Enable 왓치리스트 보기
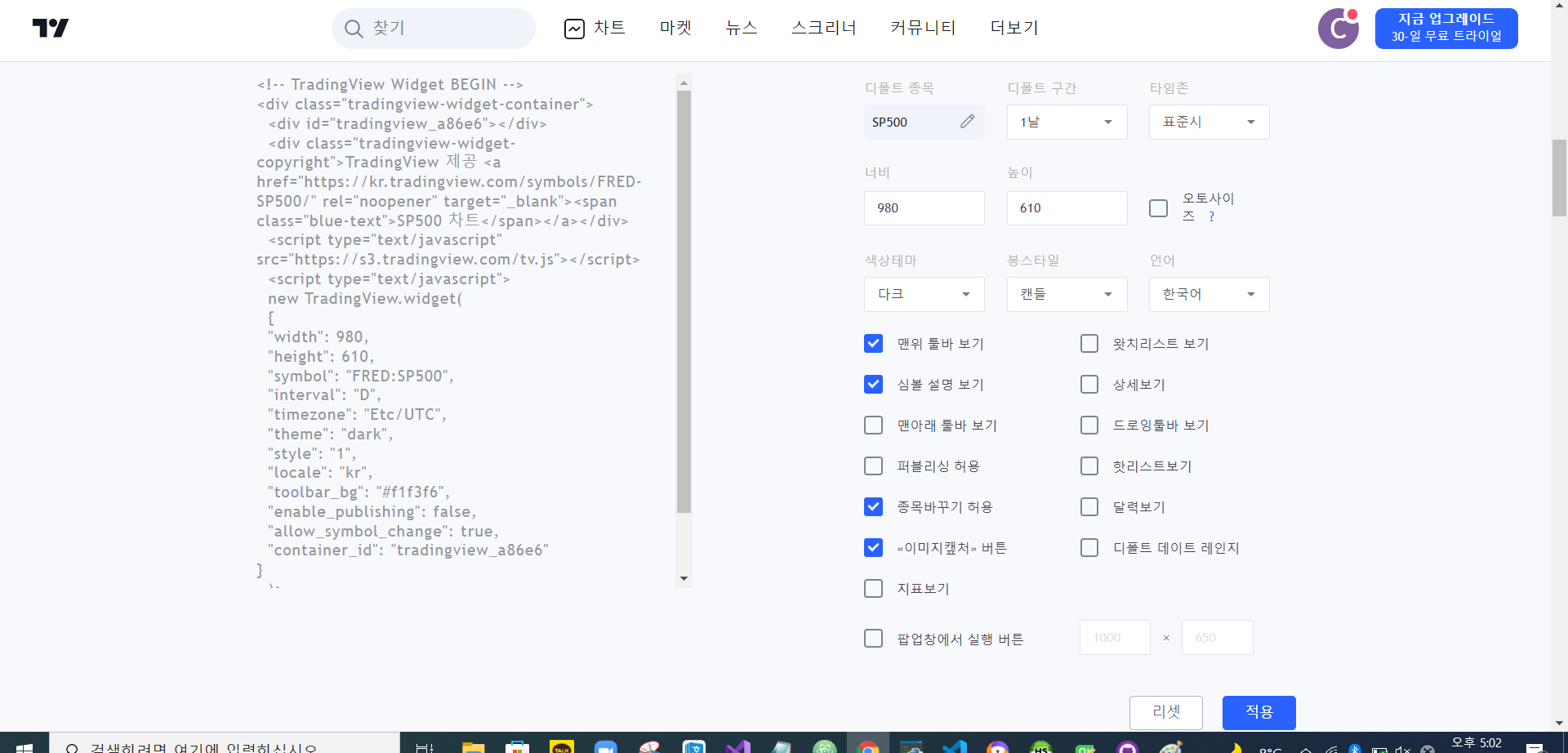This screenshot has height=753, width=1568. pos(1089,343)
